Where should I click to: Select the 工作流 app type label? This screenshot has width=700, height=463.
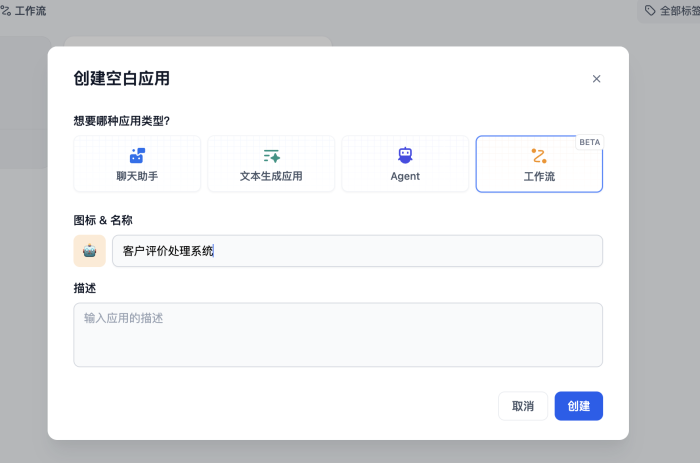point(539,176)
